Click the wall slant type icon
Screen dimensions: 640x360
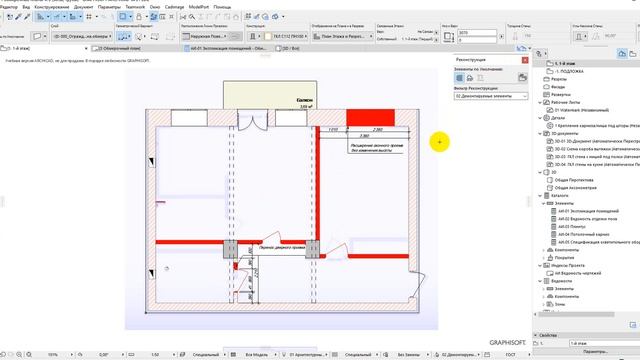579,36
